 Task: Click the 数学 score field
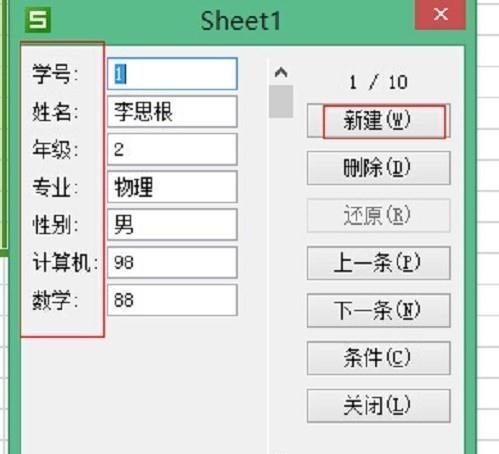tap(172, 300)
